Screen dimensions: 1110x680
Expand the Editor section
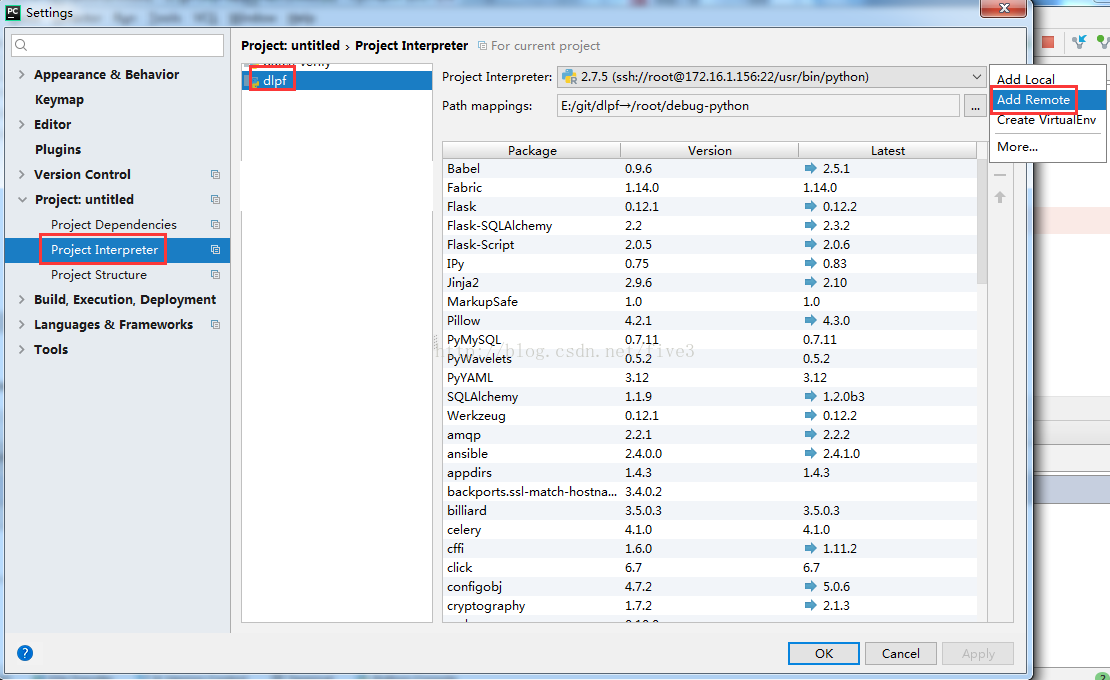[x=21, y=125]
